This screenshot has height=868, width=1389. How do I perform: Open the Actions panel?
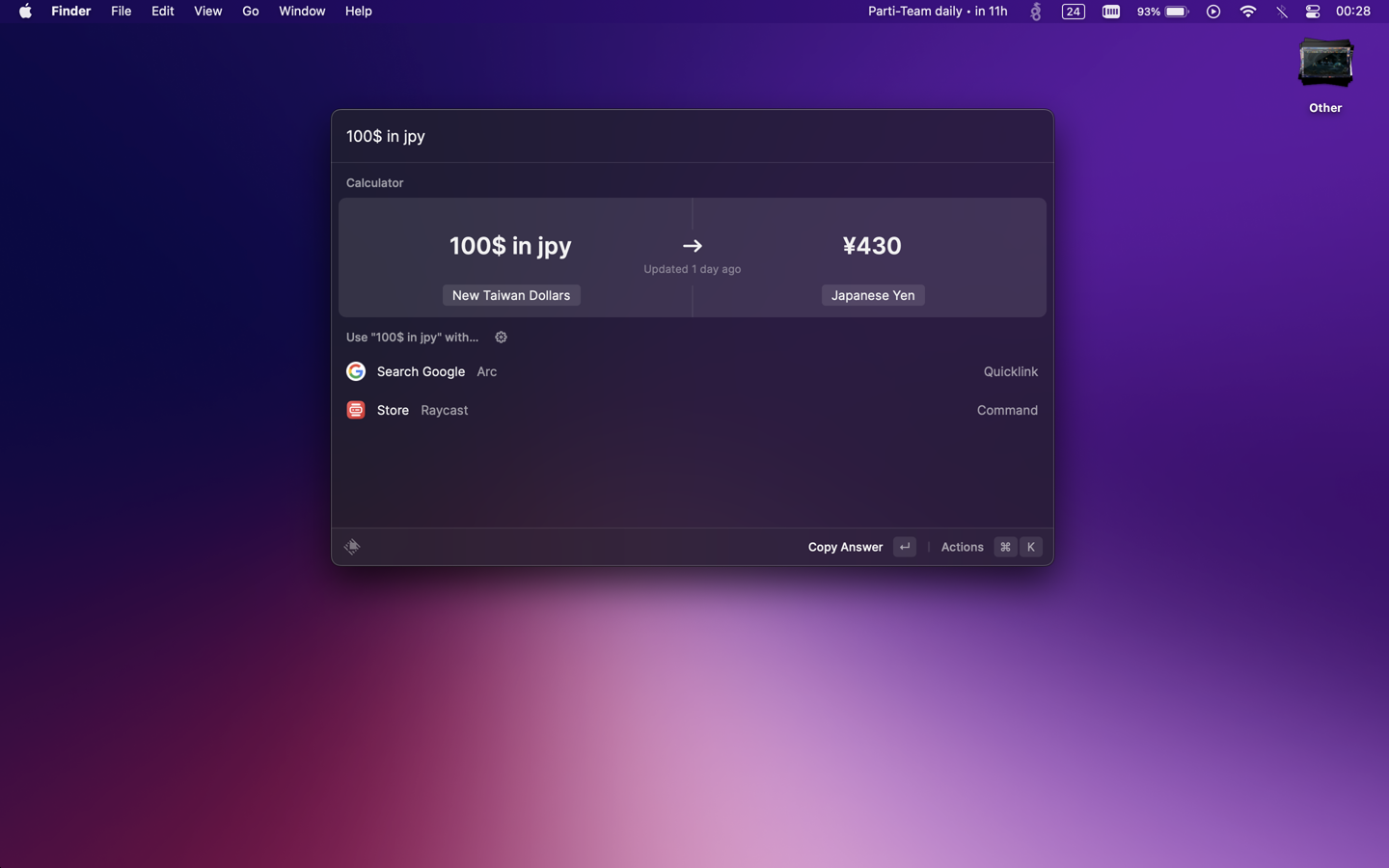click(962, 547)
